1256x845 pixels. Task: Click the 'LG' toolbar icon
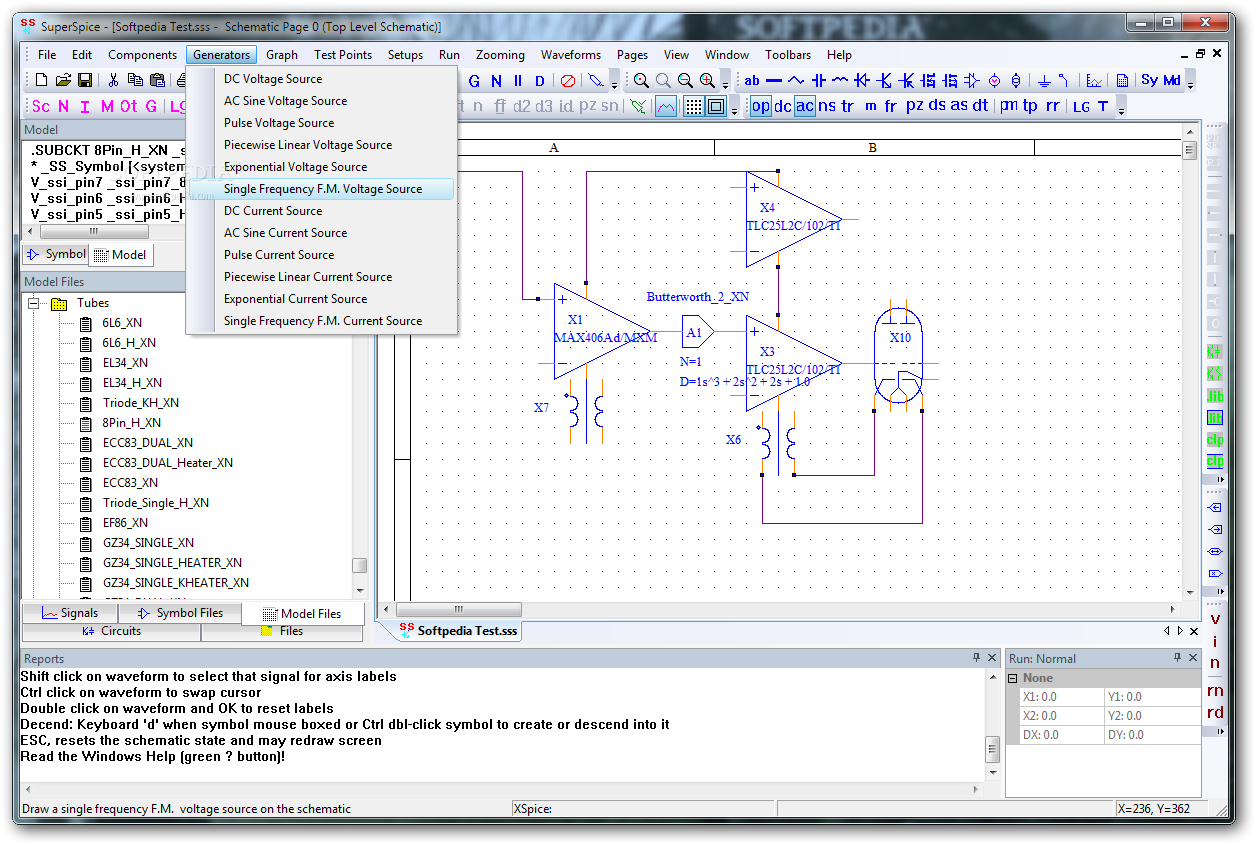click(x=1081, y=106)
